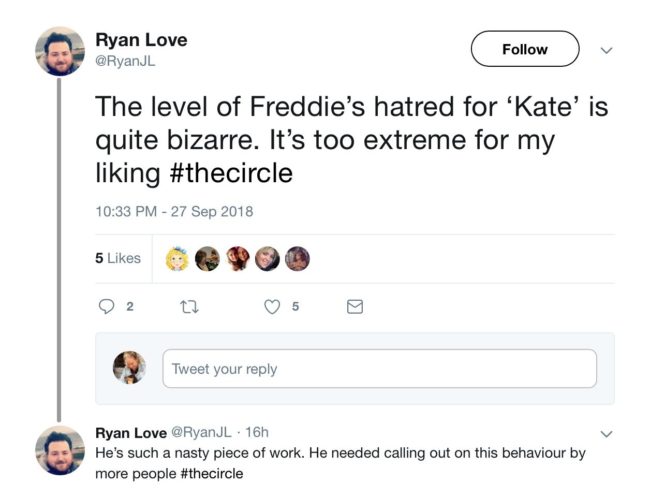Click into the Tweet your reply field
The width and height of the screenshot is (650, 497).
379,369
